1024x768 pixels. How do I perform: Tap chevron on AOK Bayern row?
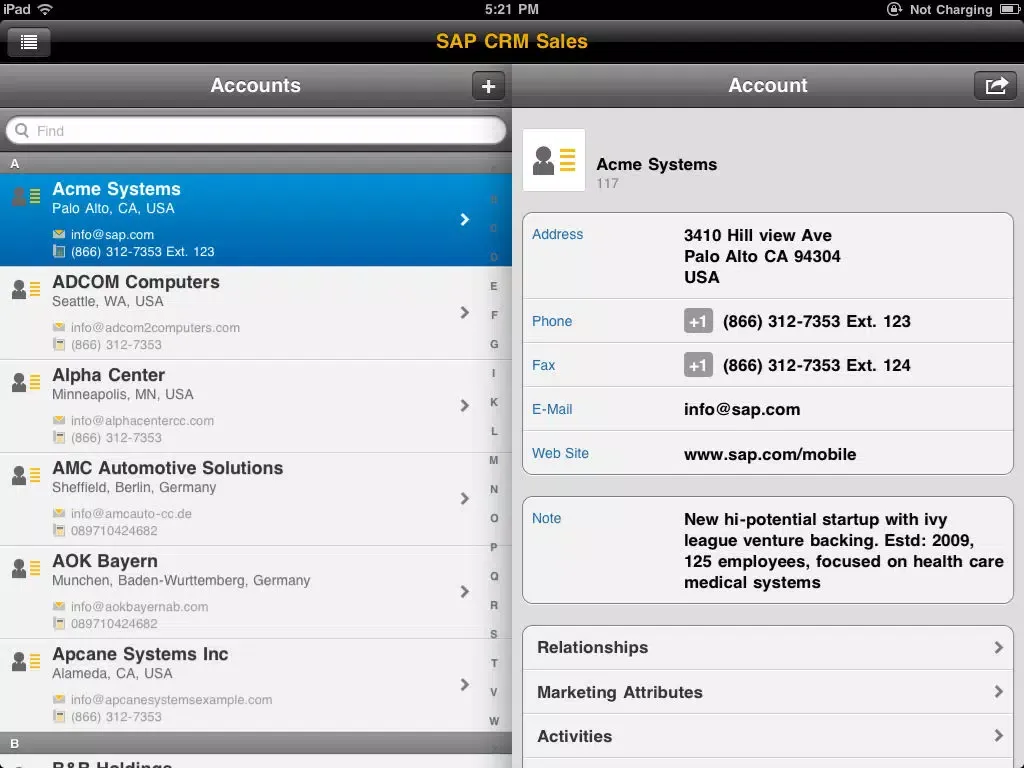(464, 592)
